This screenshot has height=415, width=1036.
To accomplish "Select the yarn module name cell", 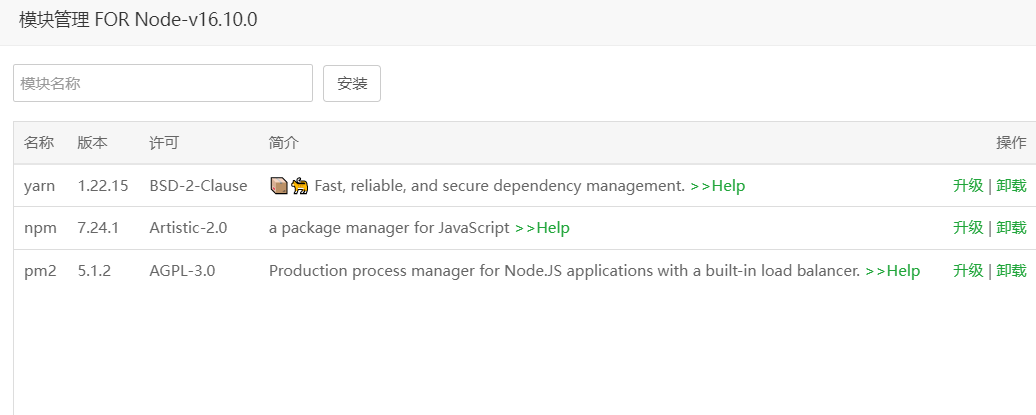I will pos(39,186).
